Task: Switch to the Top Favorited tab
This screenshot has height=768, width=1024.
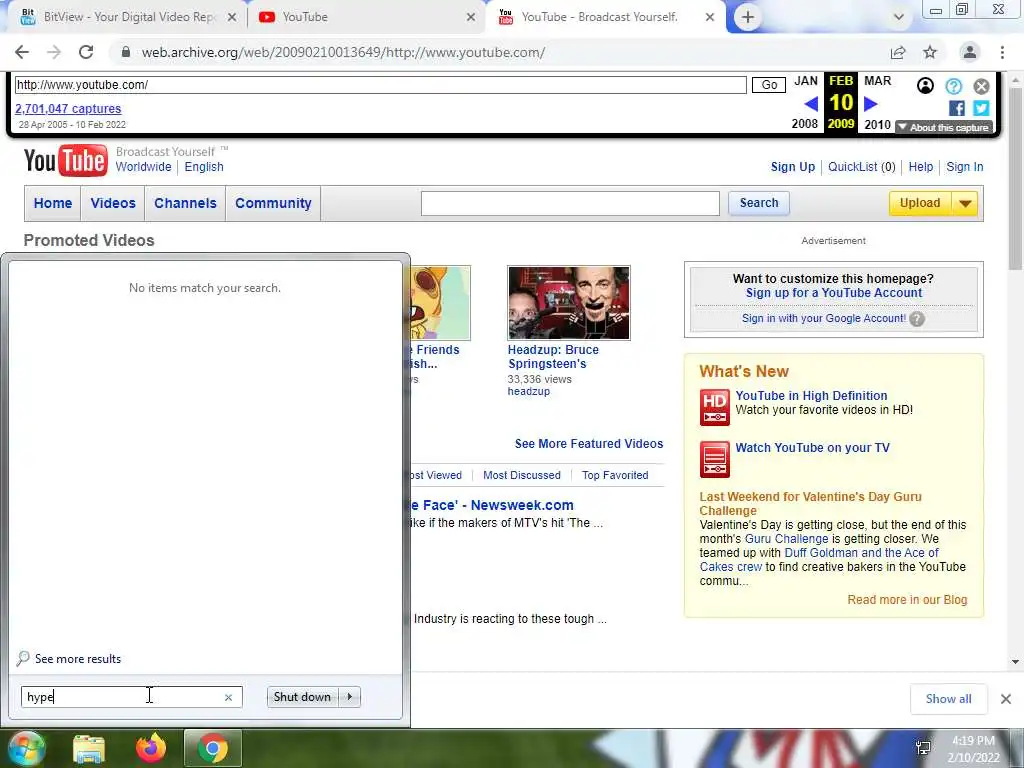Action: coord(615,475)
